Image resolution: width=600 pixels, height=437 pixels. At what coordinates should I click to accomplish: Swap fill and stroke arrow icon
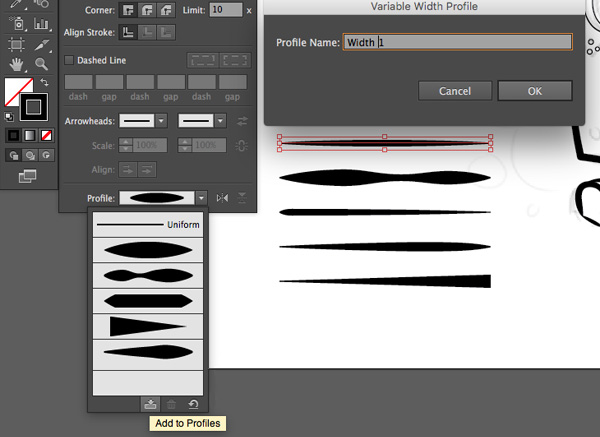[x=44, y=81]
